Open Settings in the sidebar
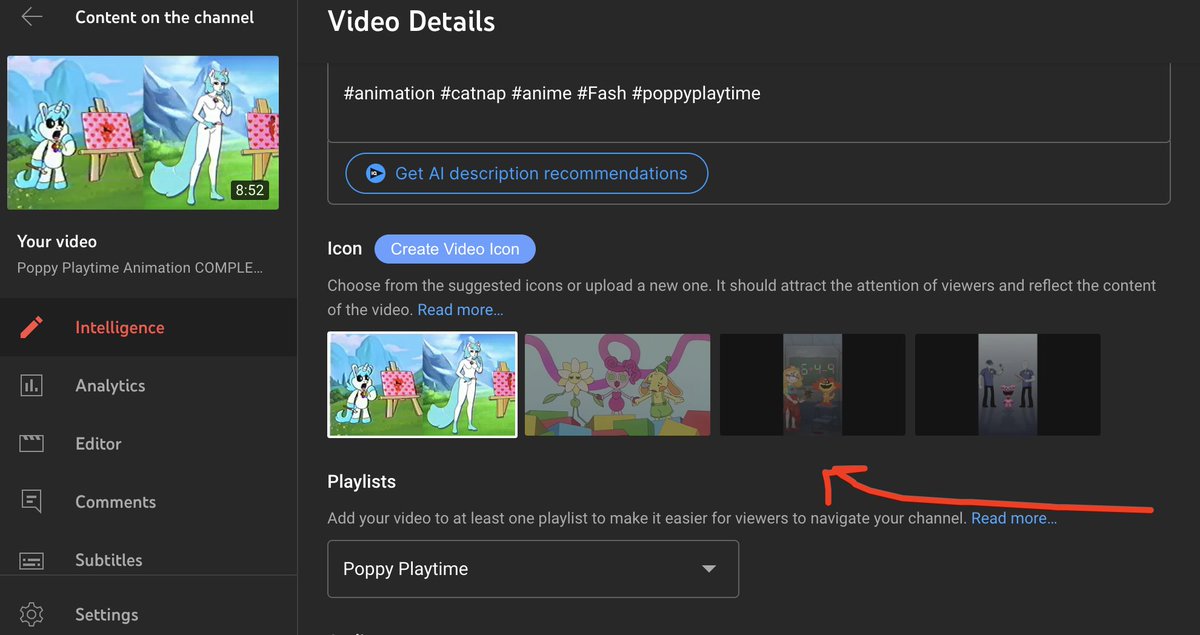This screenshot has width=1200, height=635. 148,614
